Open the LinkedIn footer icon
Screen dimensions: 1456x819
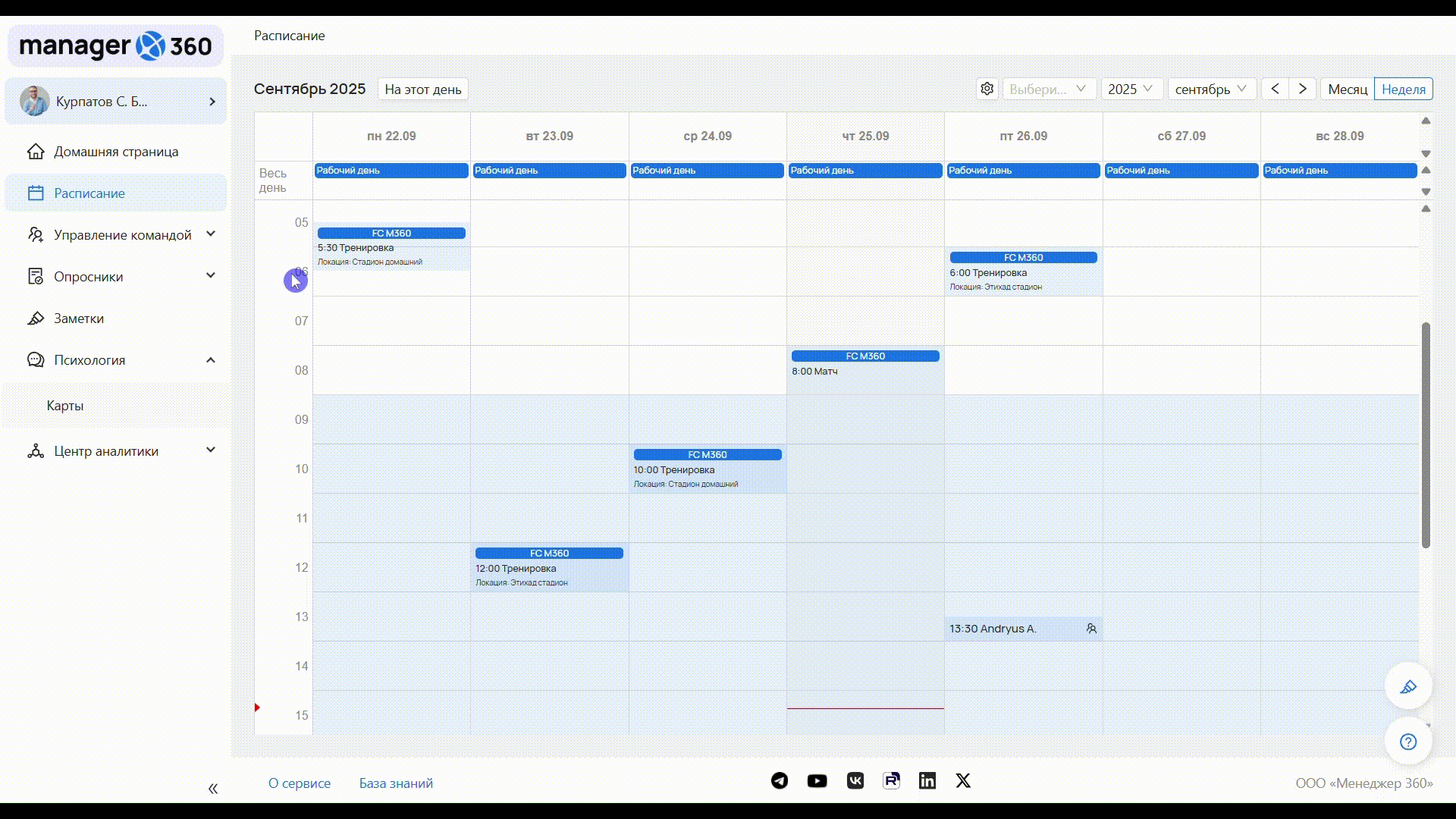[927, 781]
